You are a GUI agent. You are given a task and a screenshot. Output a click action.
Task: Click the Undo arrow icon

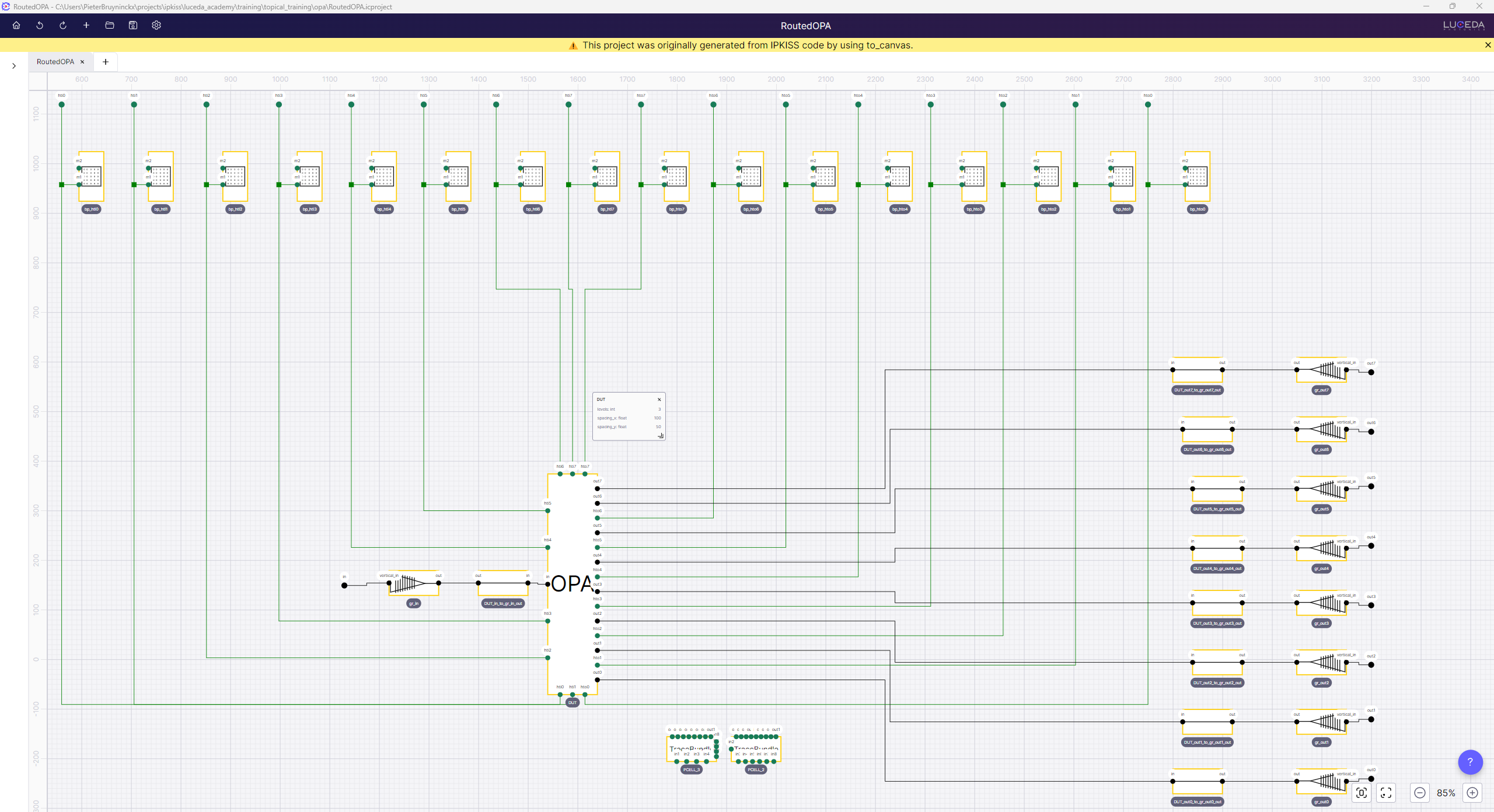[x=40, y=25]
